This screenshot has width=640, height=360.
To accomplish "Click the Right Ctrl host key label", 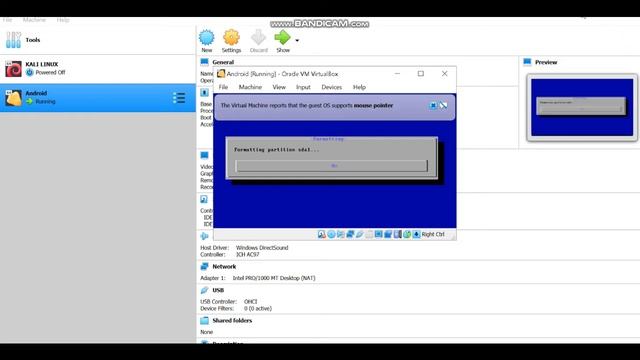I will pos(433,234).
